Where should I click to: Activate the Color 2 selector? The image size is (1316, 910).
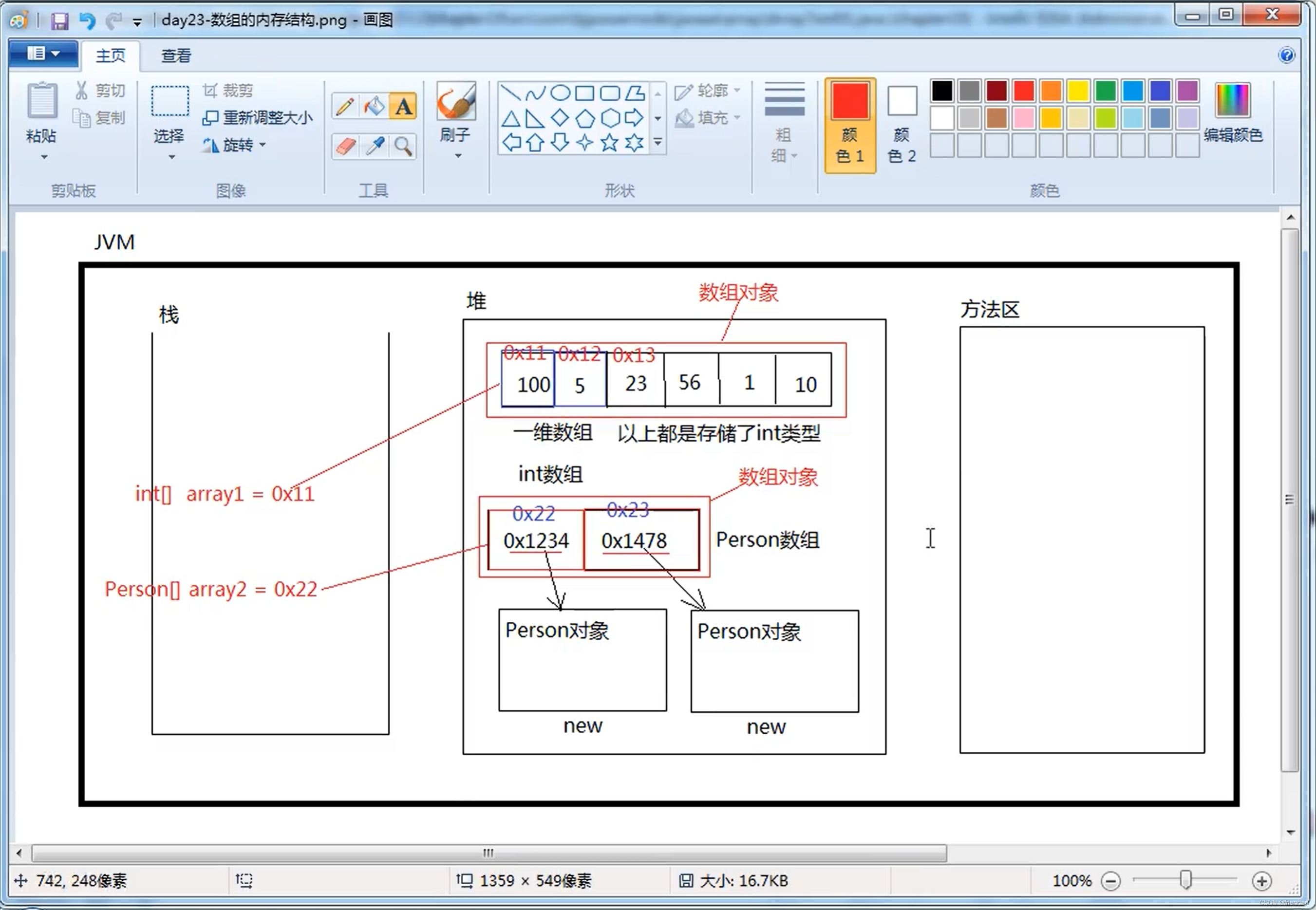(x=902, y=125)
